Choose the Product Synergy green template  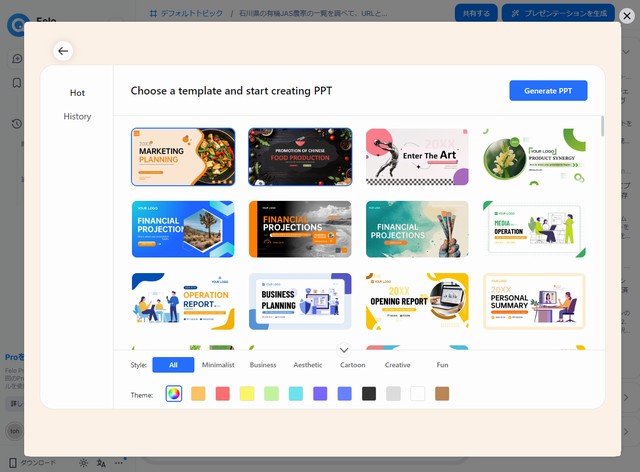(x=534, y=157)
